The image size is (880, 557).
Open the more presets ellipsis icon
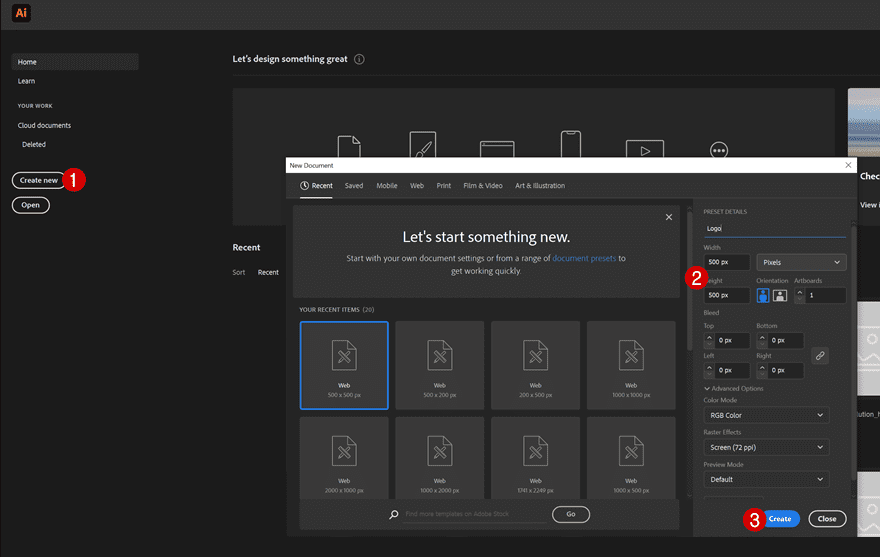coord(718,150)
